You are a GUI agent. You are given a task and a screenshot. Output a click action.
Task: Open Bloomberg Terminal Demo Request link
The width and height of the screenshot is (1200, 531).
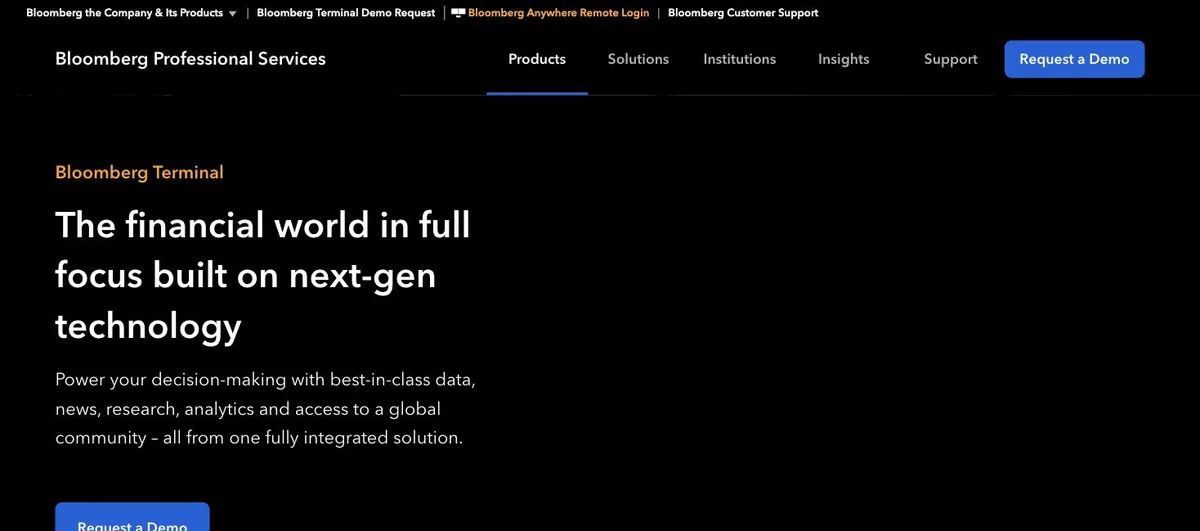pyautogui.click(x=346, y=13)
